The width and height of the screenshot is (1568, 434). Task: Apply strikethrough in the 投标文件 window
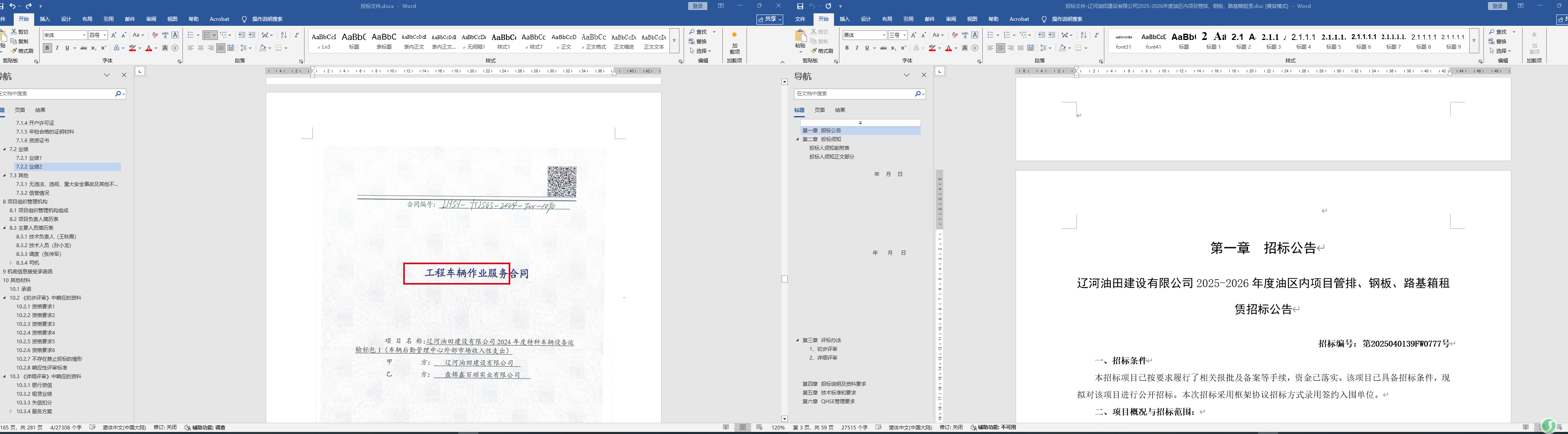[x=83, y=48]
